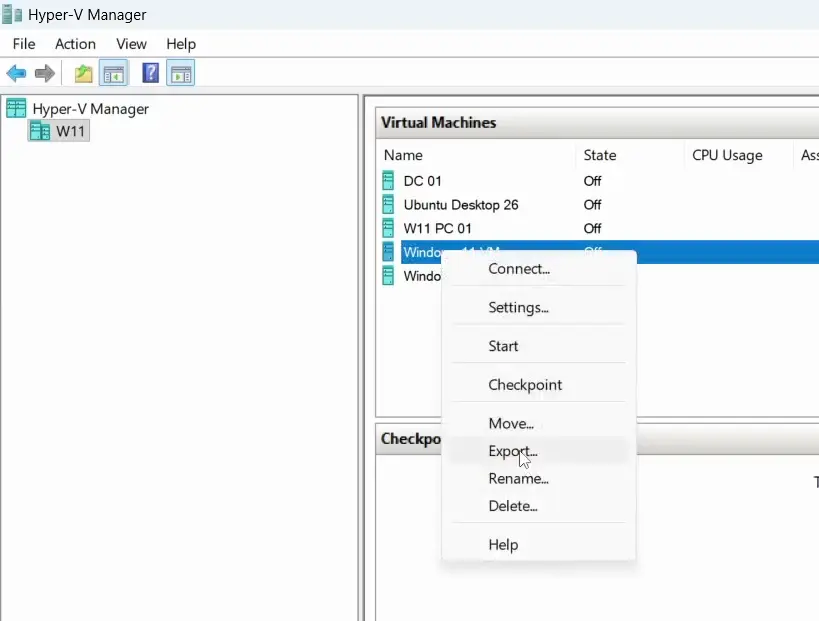This screenshot has width=819, height=621.
Task: Click the gray Forward arrow in toolbar
Action: coord(45,73)
